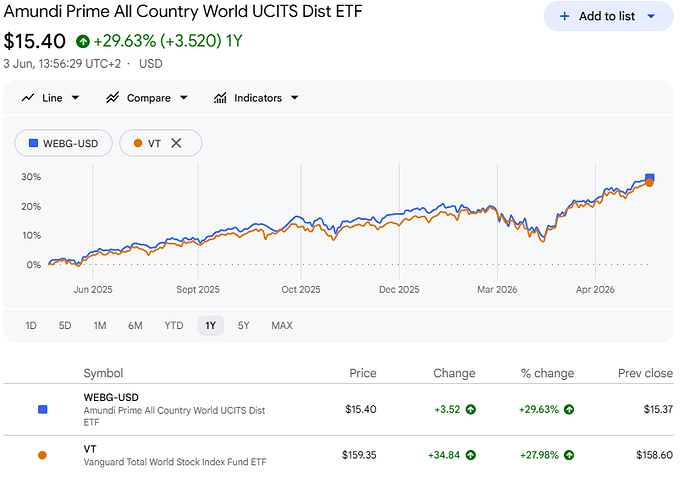Click the Jun 2025 axis label
Image resolution: width=690 pixels, height=483 pixels.
[x=93, y=289]
